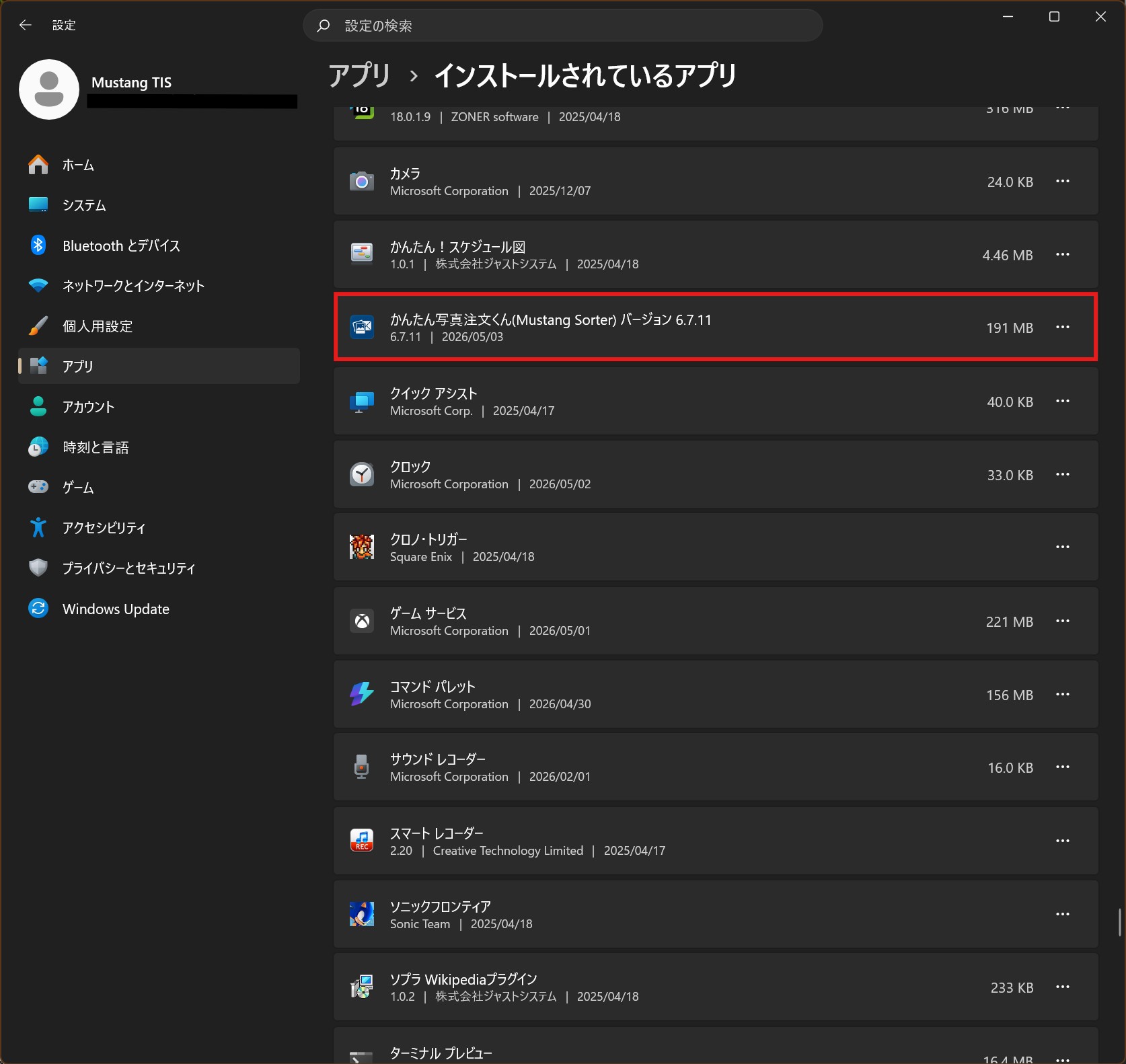The width and height of the screenshot is (1126, 1064).
Task: Go to Bluetooth とデバイス
Action: 159,245
